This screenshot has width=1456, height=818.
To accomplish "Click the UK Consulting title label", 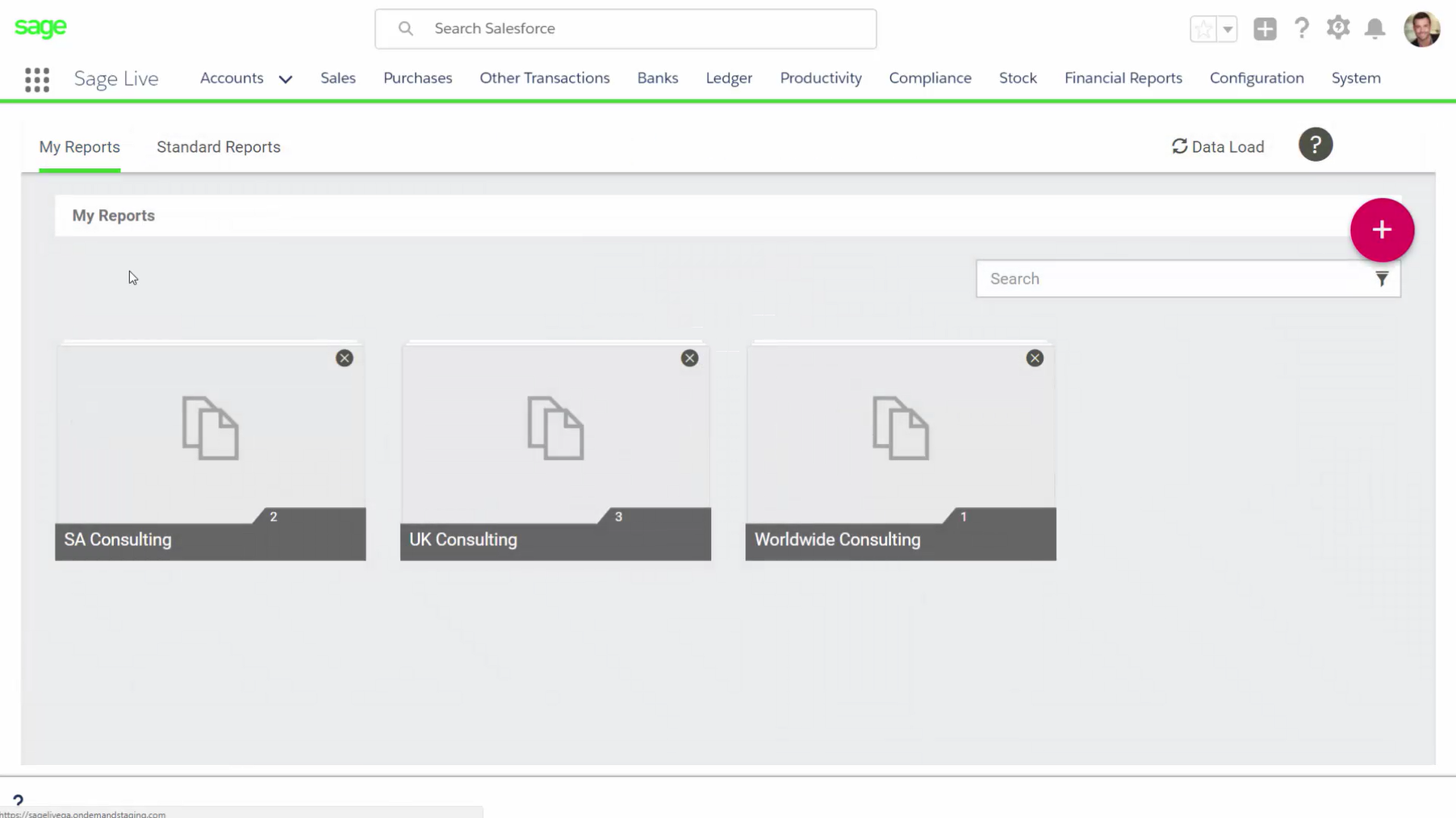I will (x=463, y=539).
